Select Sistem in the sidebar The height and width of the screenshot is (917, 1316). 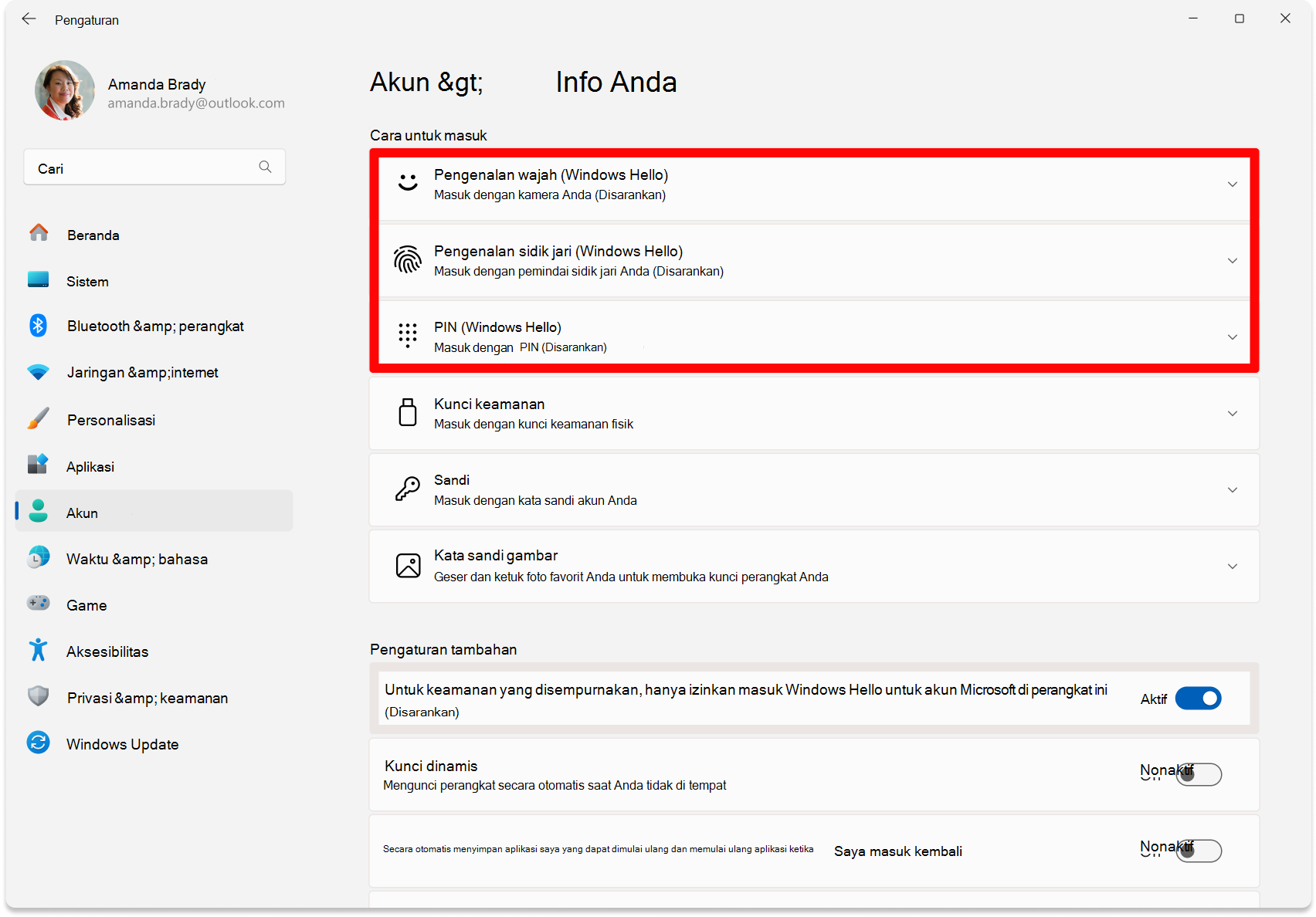[x=154, y=281]
